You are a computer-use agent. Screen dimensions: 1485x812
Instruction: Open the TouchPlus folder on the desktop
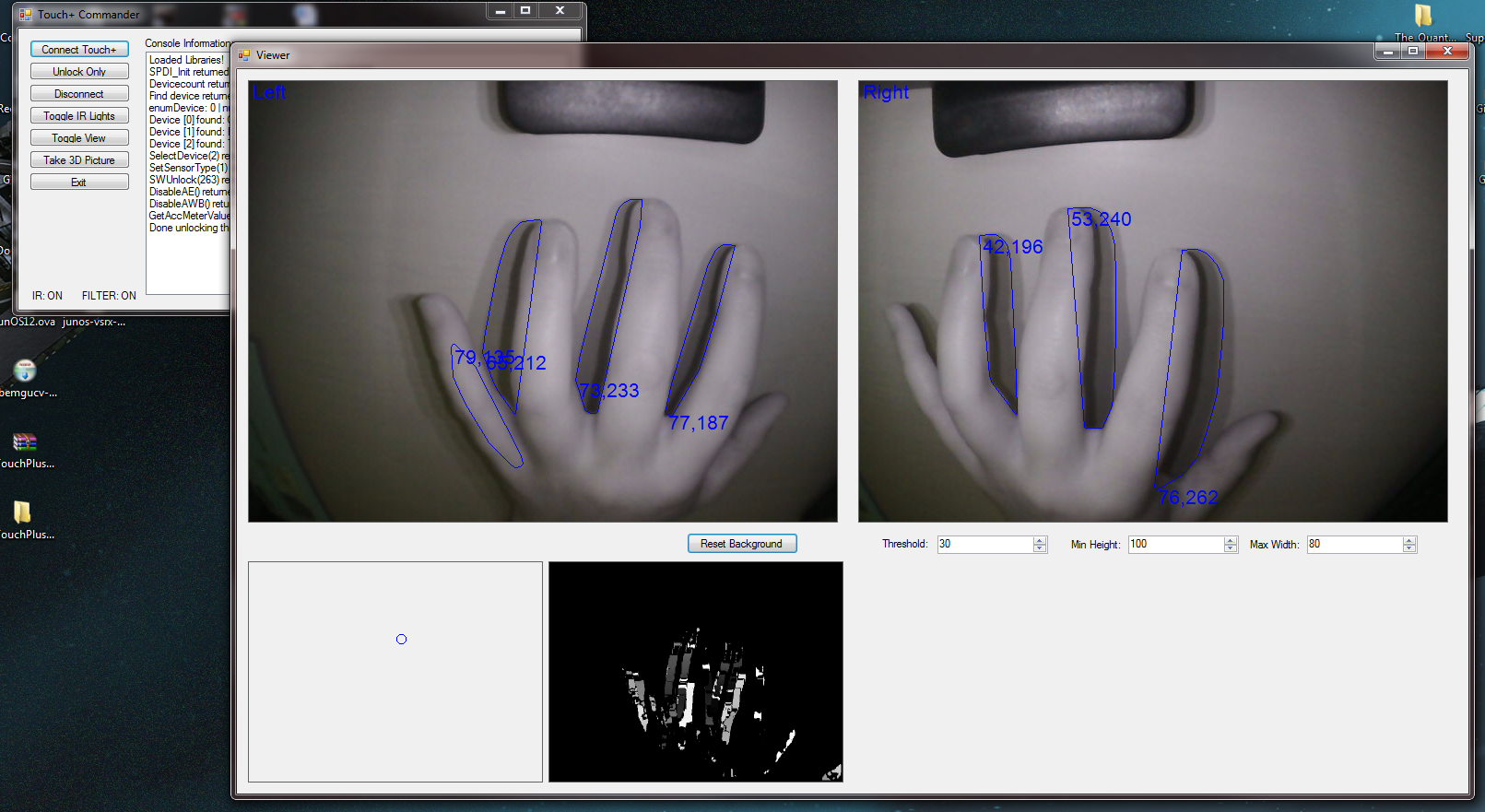[23, 512]
